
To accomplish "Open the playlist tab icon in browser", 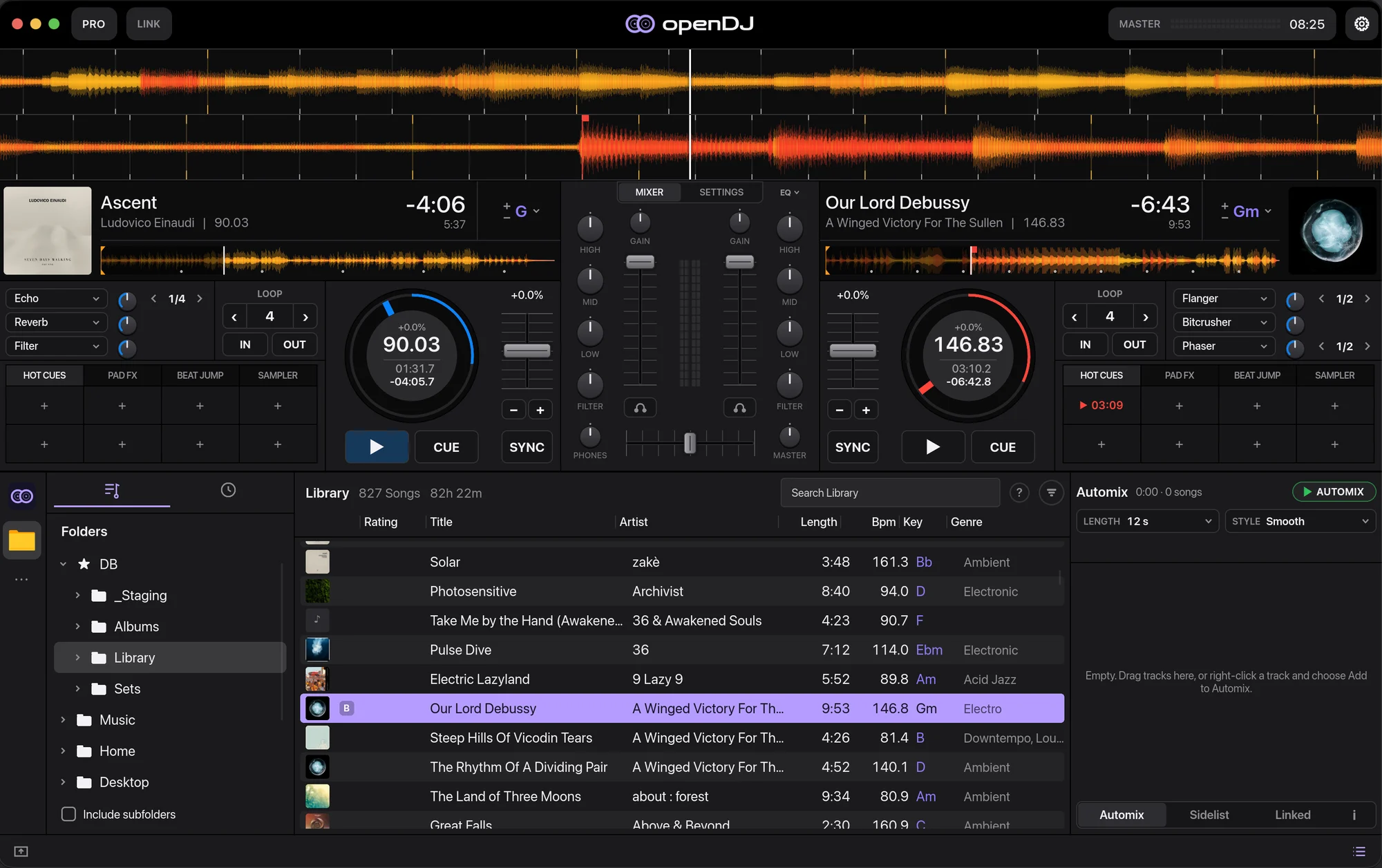I will 112,490.
